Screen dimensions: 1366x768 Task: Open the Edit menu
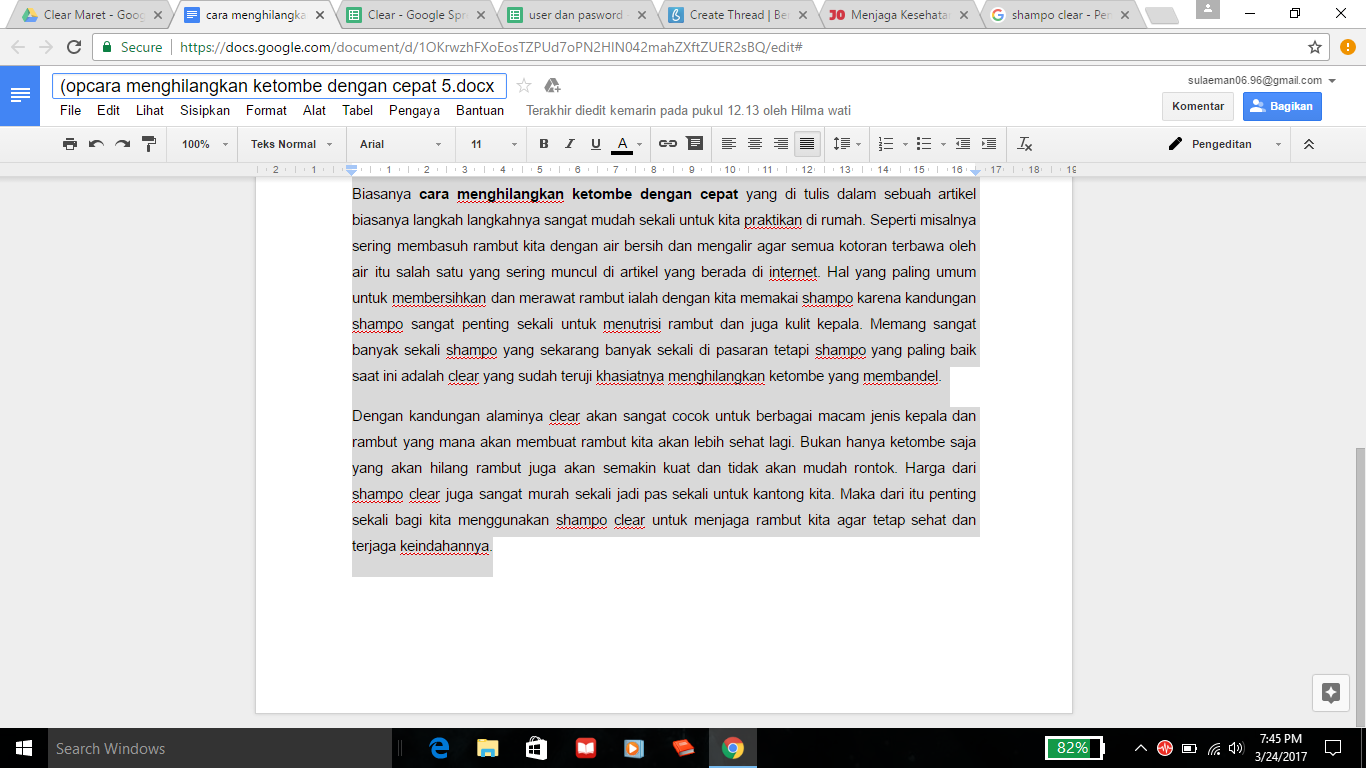108,111
